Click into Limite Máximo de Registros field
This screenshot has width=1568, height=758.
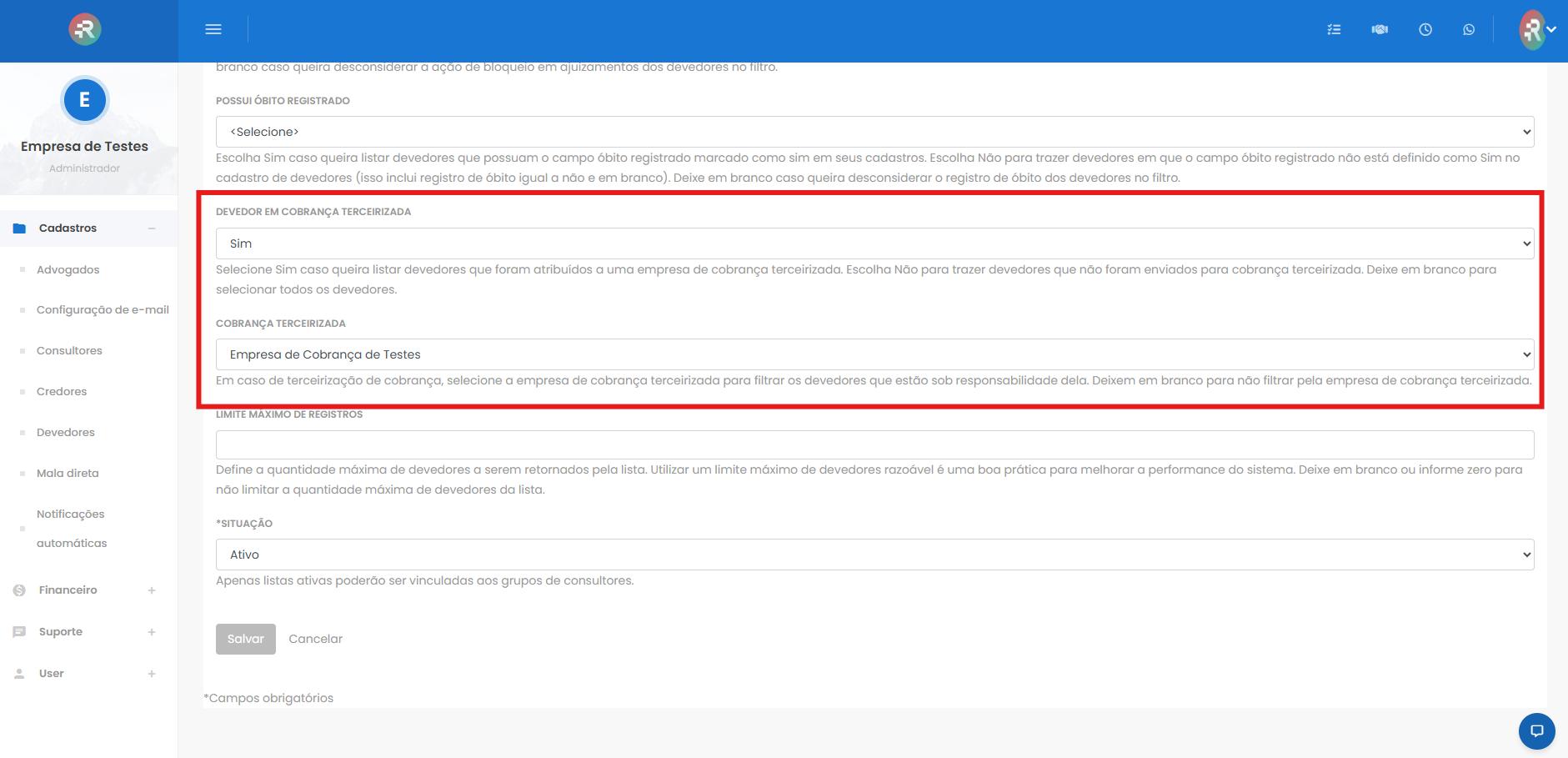[874, 444]
